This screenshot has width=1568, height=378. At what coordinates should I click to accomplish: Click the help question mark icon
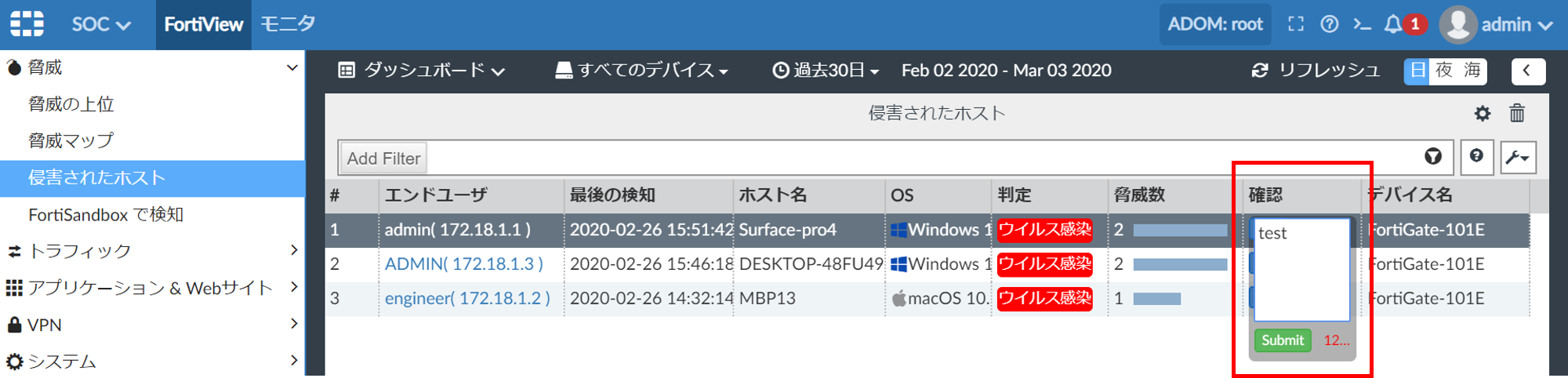click(1329, 24)
